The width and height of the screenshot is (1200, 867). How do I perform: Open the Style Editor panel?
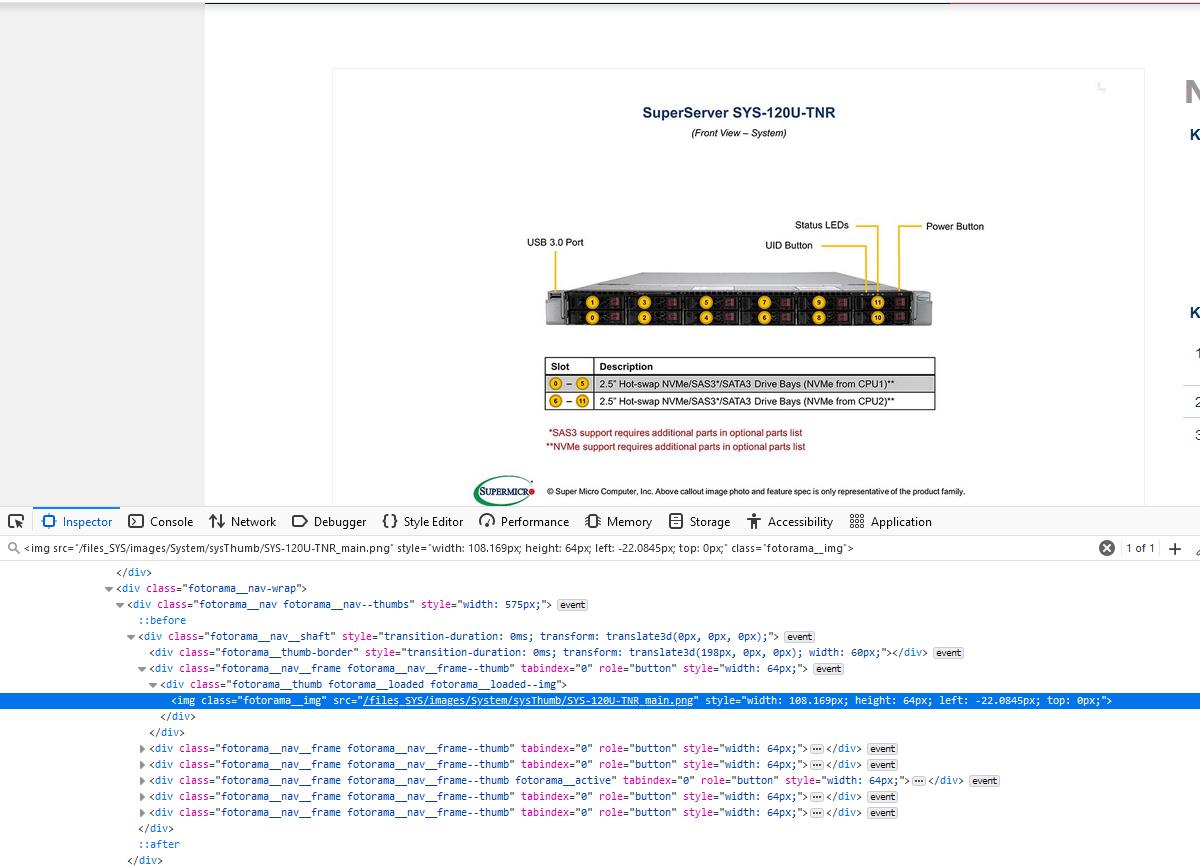[x=423, y=521]
